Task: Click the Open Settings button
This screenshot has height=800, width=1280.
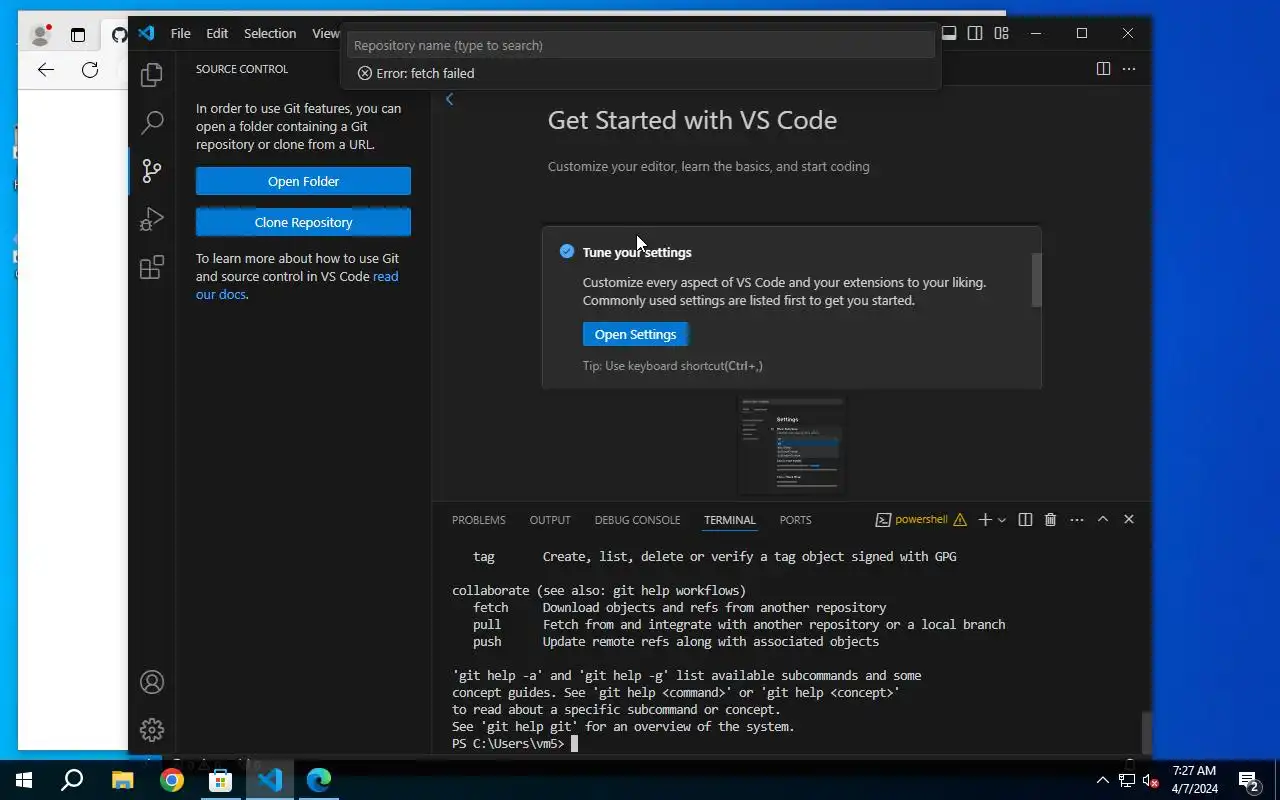Action: [x=635, y=334]
